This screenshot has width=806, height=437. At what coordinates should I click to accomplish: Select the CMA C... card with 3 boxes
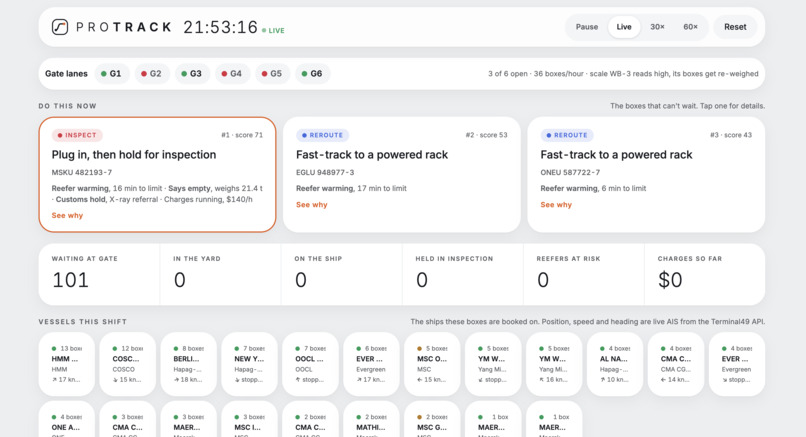[x=127, y=420]
